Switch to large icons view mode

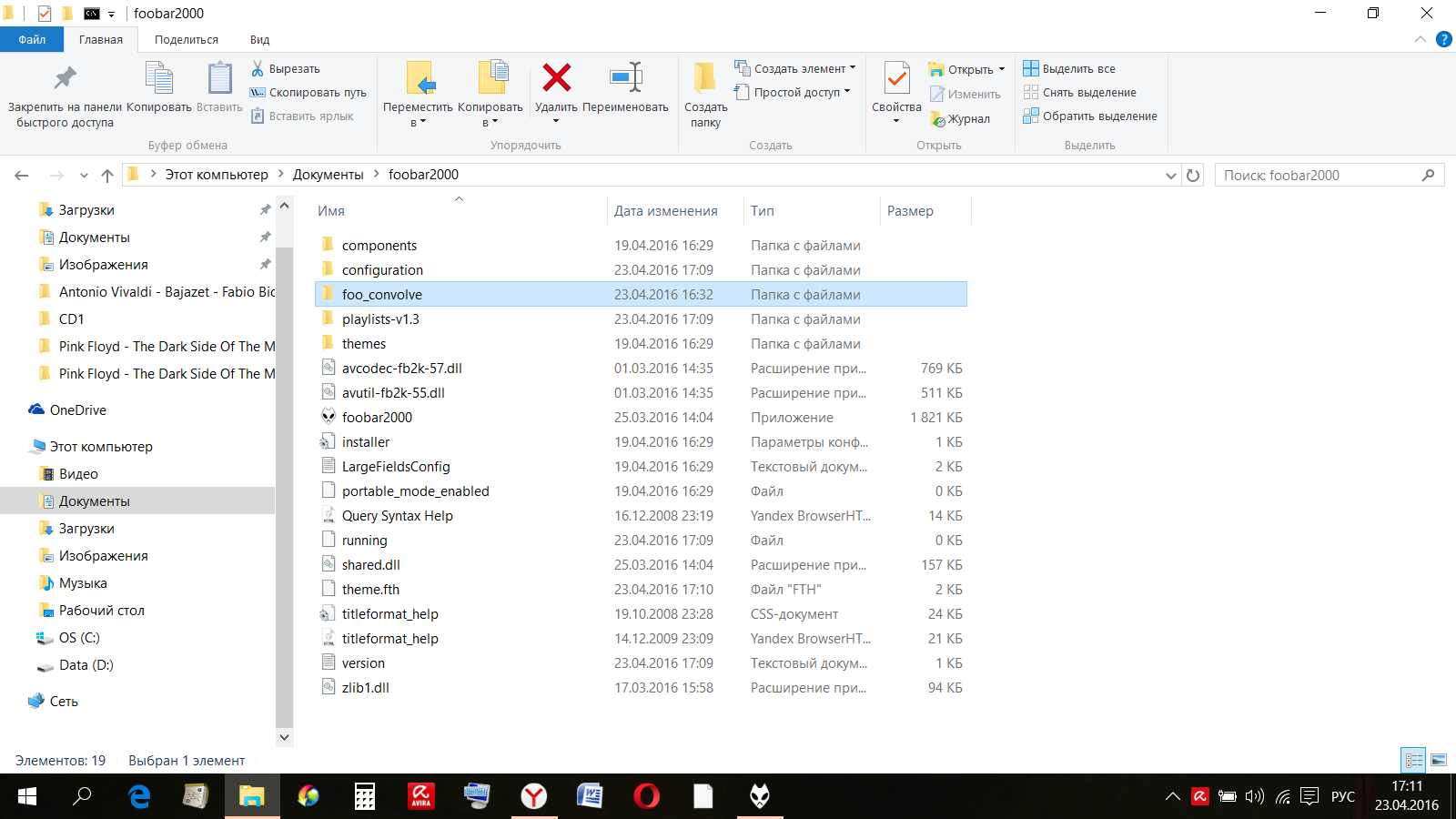[x=1439, y=760]
